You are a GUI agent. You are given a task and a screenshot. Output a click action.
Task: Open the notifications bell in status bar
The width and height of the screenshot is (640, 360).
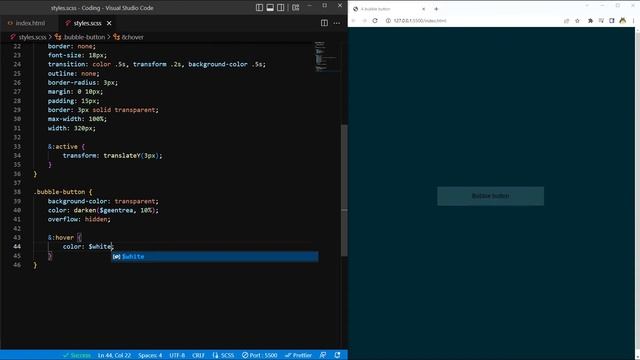[337, 355]
